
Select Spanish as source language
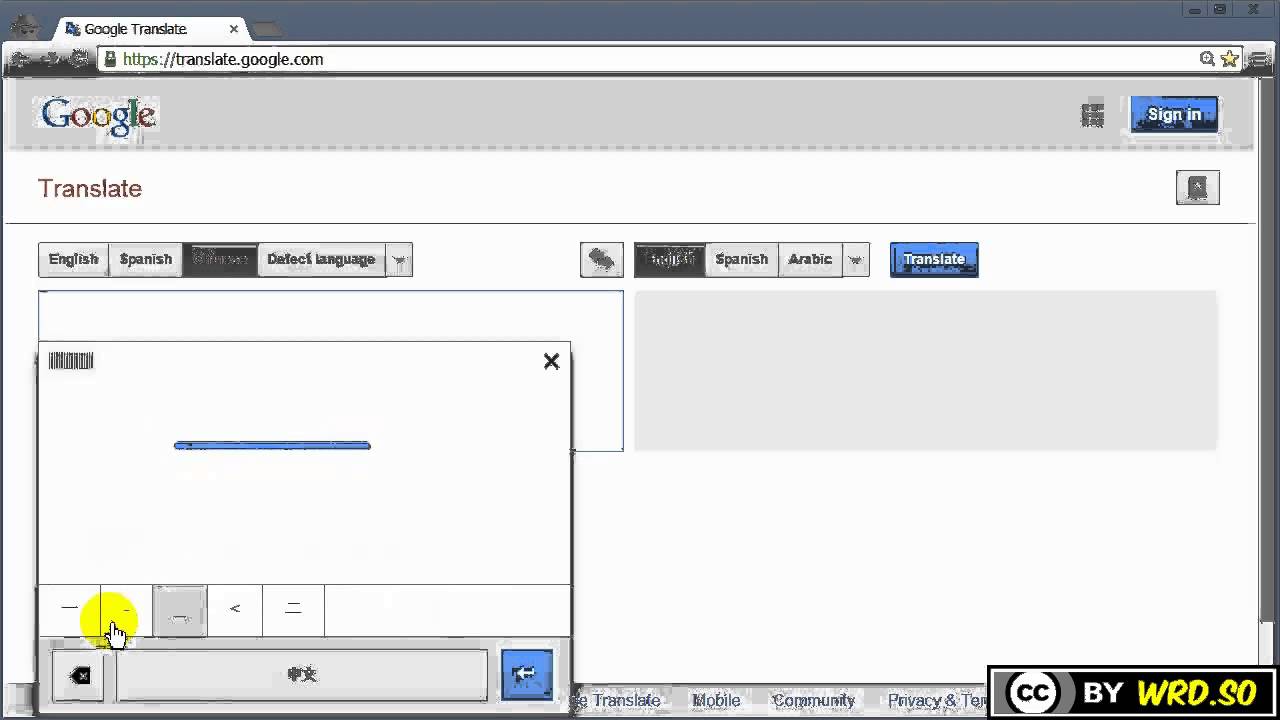146,259
